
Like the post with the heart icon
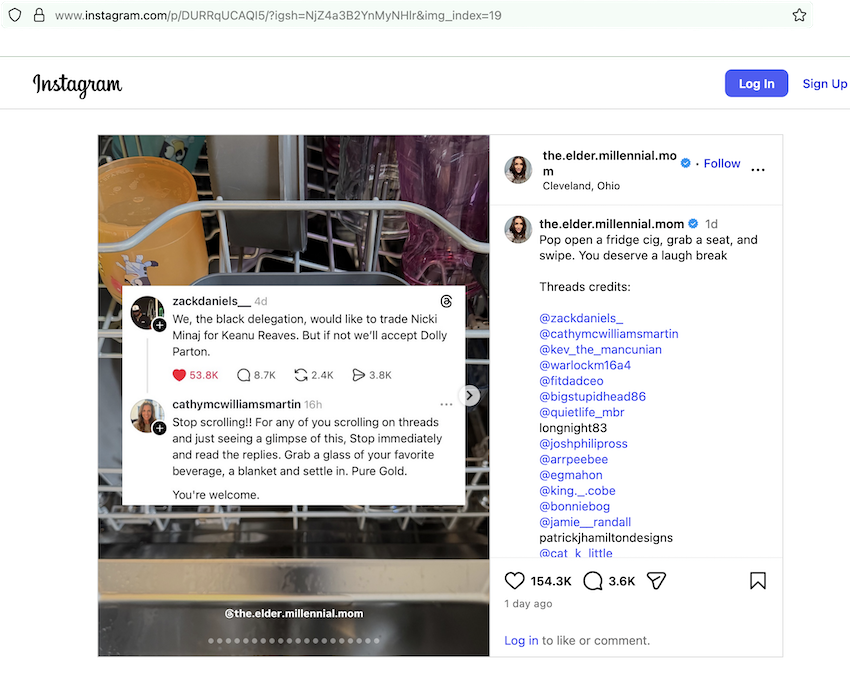point(515,581)
